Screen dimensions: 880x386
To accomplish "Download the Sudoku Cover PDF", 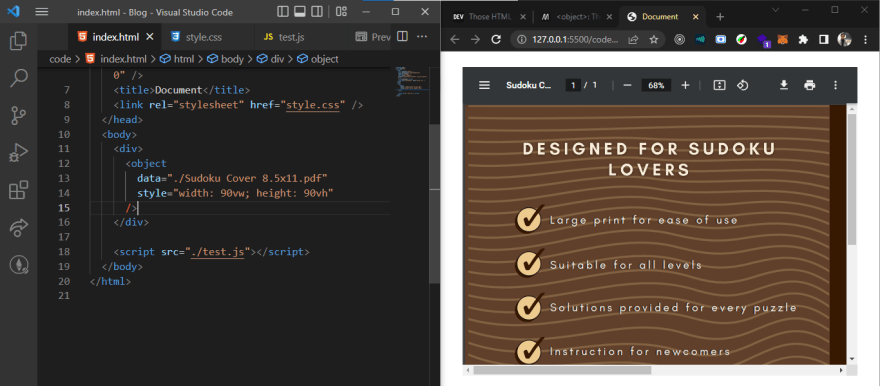I will (784, 85).
